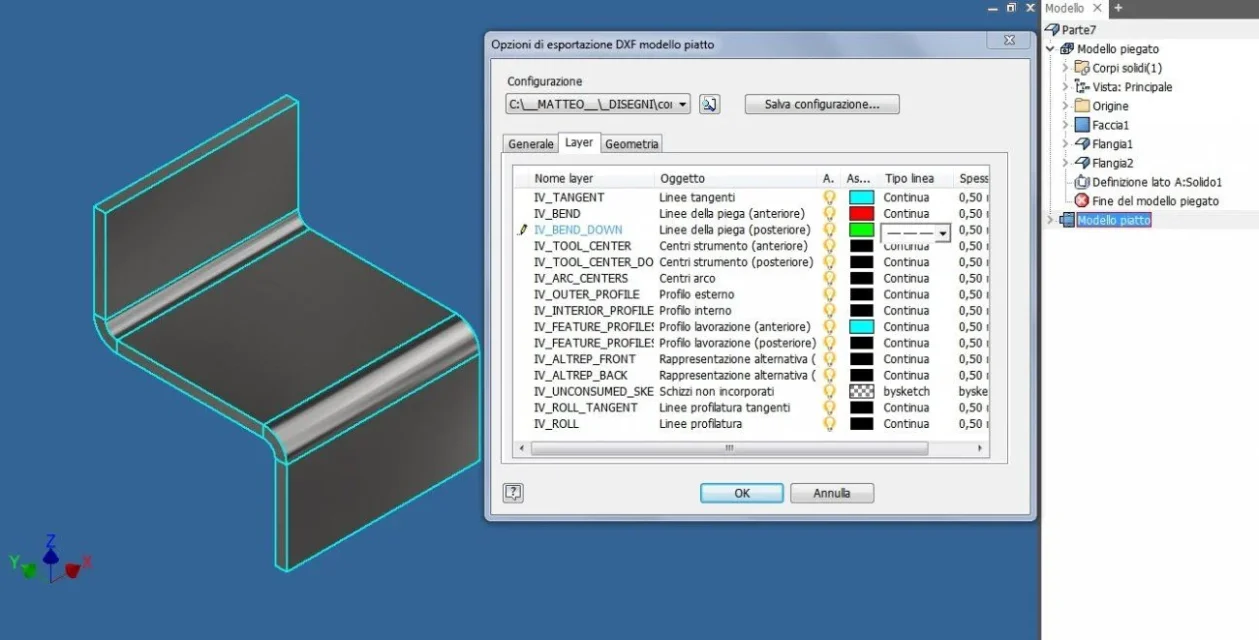This screenshot has width=1259, height=640.
Task: Toggle the lightbulb for the IV_ARC_CENTERS layer
Action: [829, 278]
